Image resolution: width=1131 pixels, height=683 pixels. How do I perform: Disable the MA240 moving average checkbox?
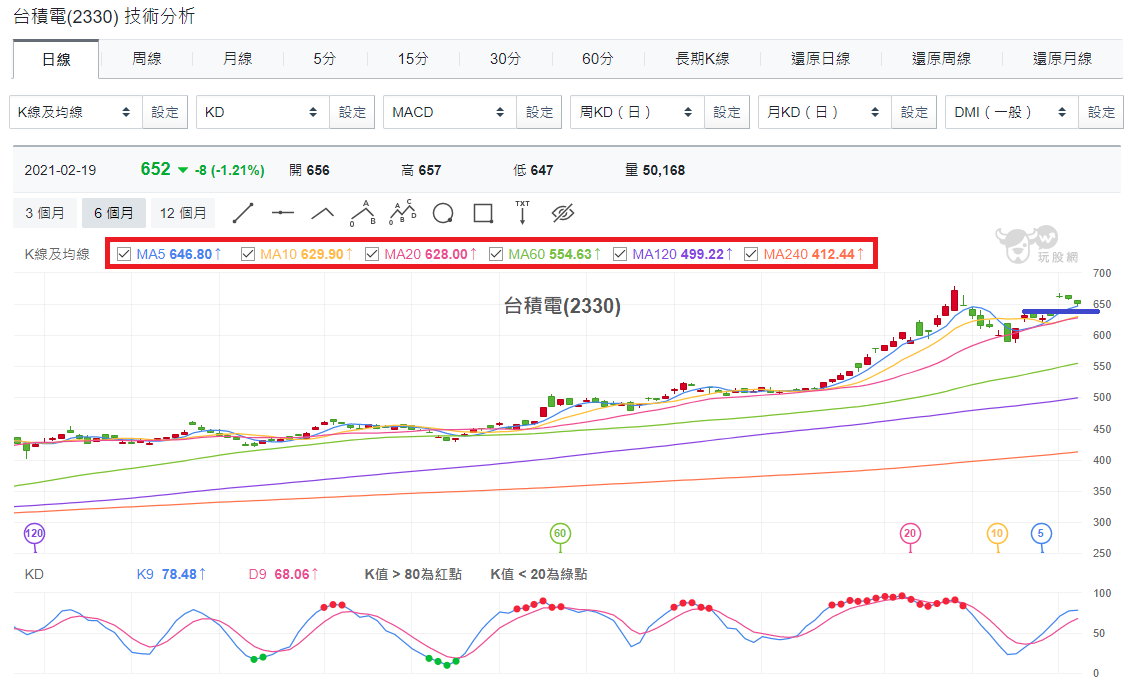(751, 254)
